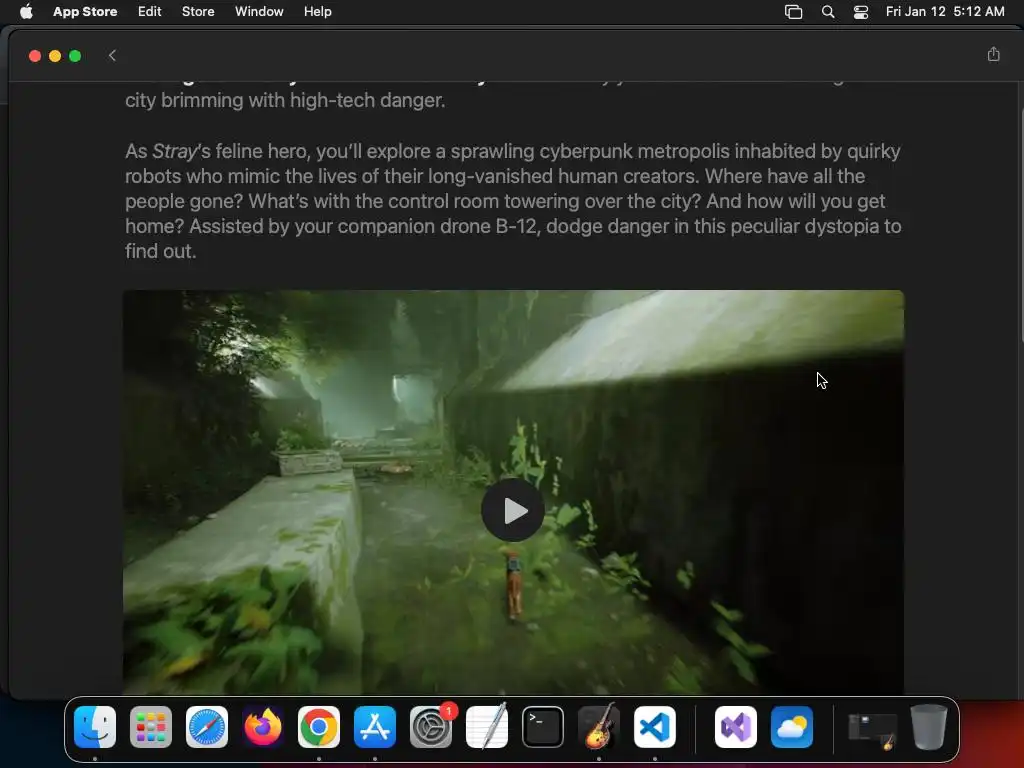Viewport: 1024px width, 768px height.
Task: Open the Edit menu
Action: pyautogui.click(x=149, y=11)
